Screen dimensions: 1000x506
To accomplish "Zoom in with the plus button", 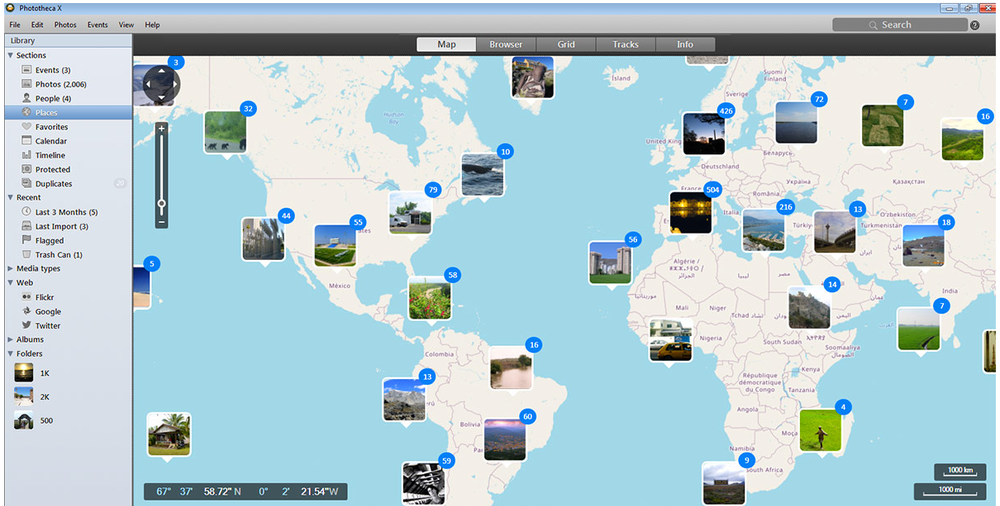I will (x=161, y=129).
